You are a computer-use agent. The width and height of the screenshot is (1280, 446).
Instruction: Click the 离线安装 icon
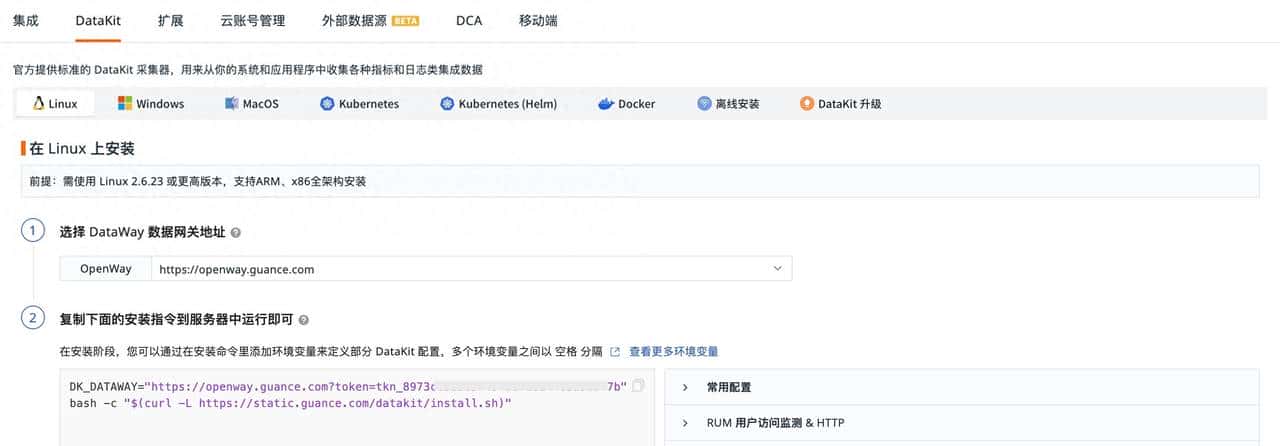click(x=704, y=104)
